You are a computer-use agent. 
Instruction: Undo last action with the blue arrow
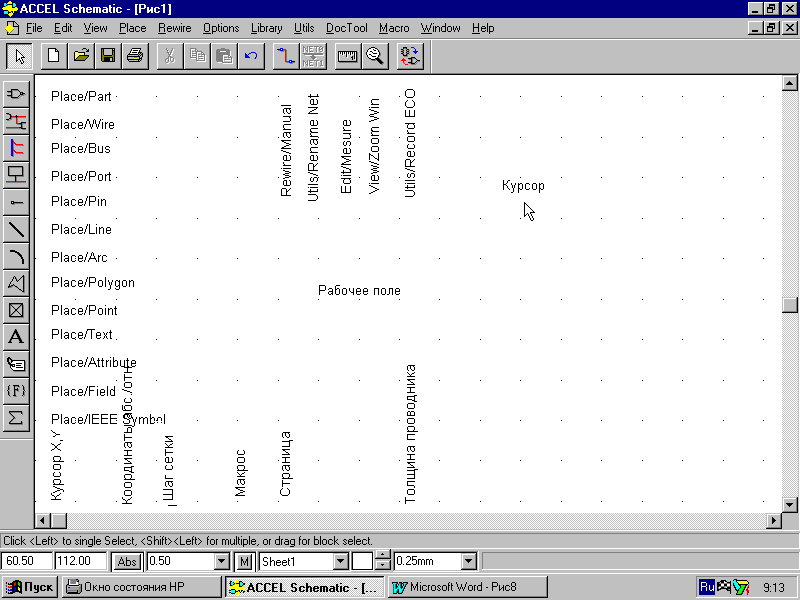pos(252,56)
